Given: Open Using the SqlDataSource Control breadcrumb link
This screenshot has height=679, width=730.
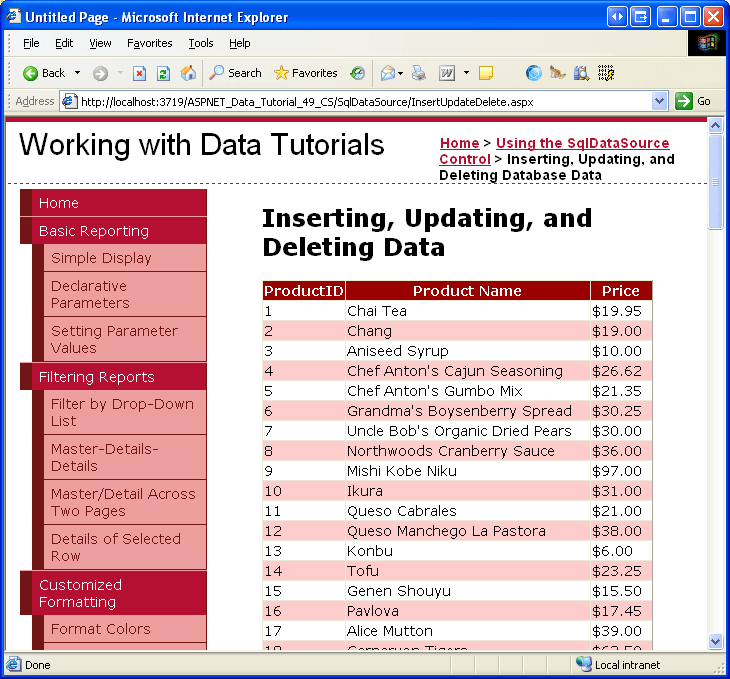Looking at the screenshot, I should coord(582,143).
